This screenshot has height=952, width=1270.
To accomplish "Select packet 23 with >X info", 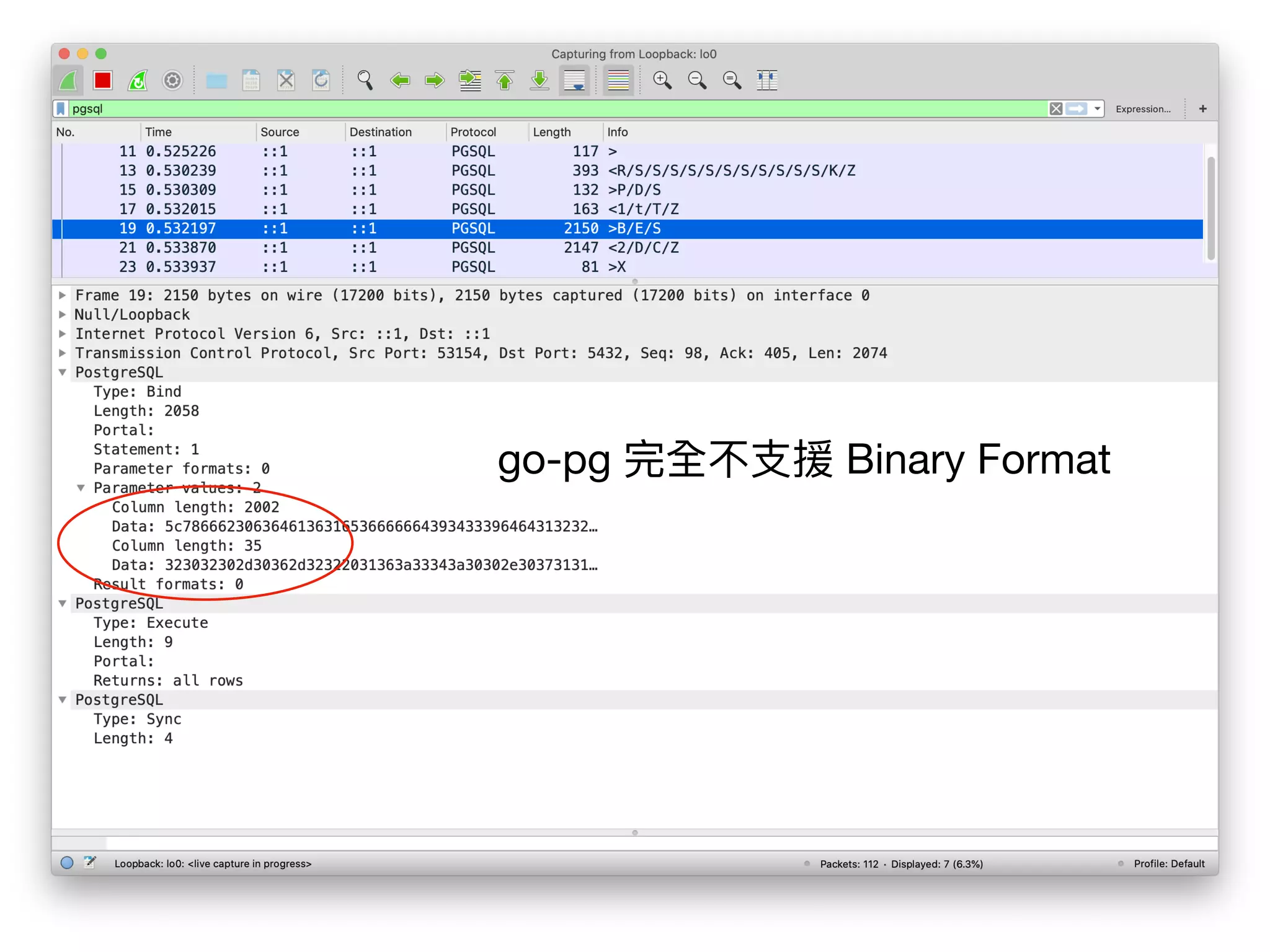I will coord(628,267).
